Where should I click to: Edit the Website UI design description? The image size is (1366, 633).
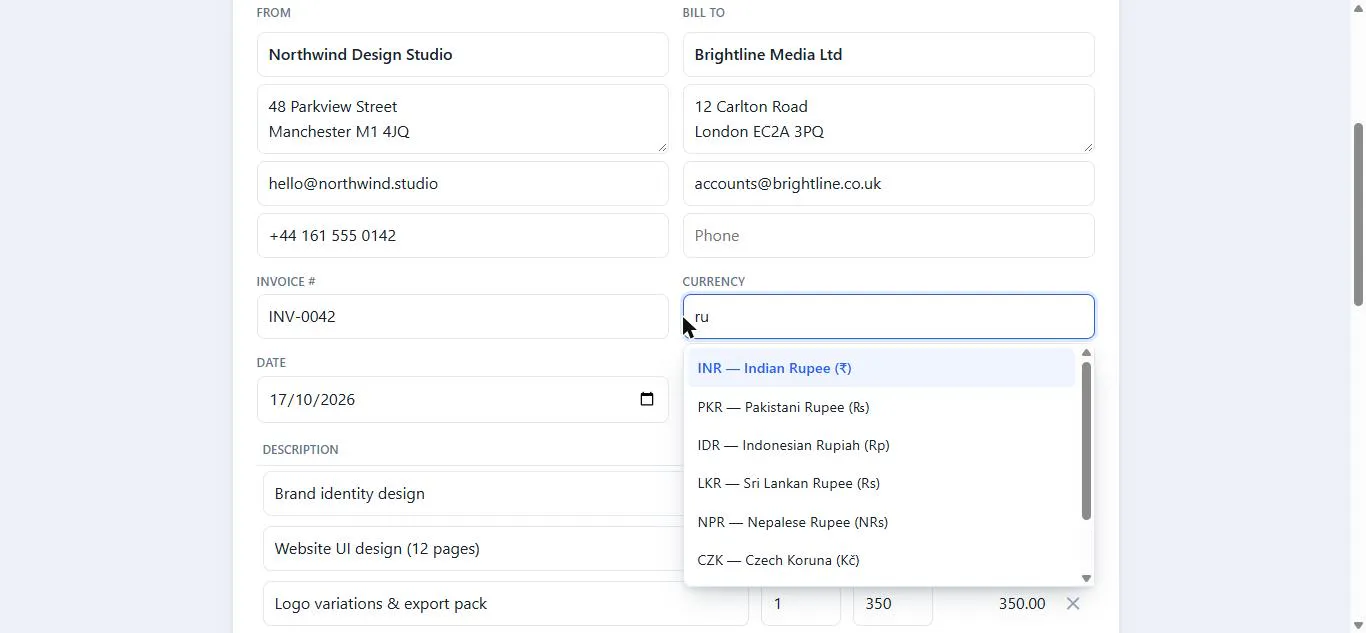click(x=473, y=549)
